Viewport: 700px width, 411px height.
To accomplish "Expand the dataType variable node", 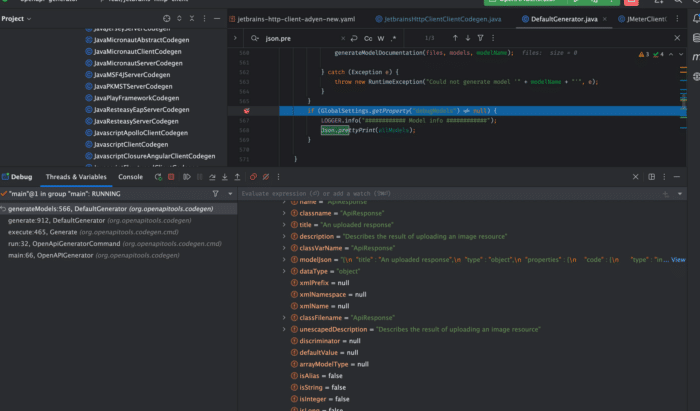I will 284,271.
